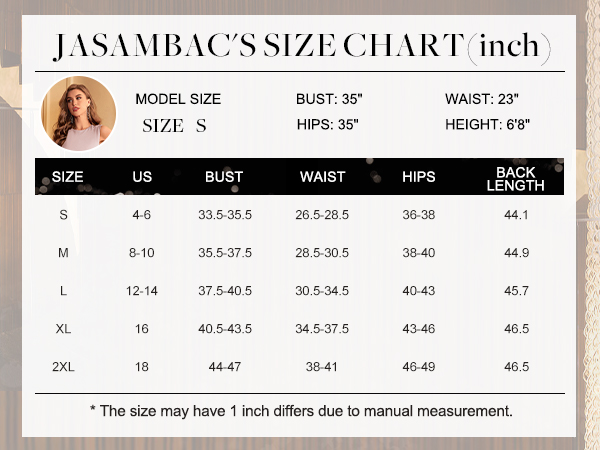Click bust value 33.5-35.5
Screen dimensions: 600x450
coord(225,215)
